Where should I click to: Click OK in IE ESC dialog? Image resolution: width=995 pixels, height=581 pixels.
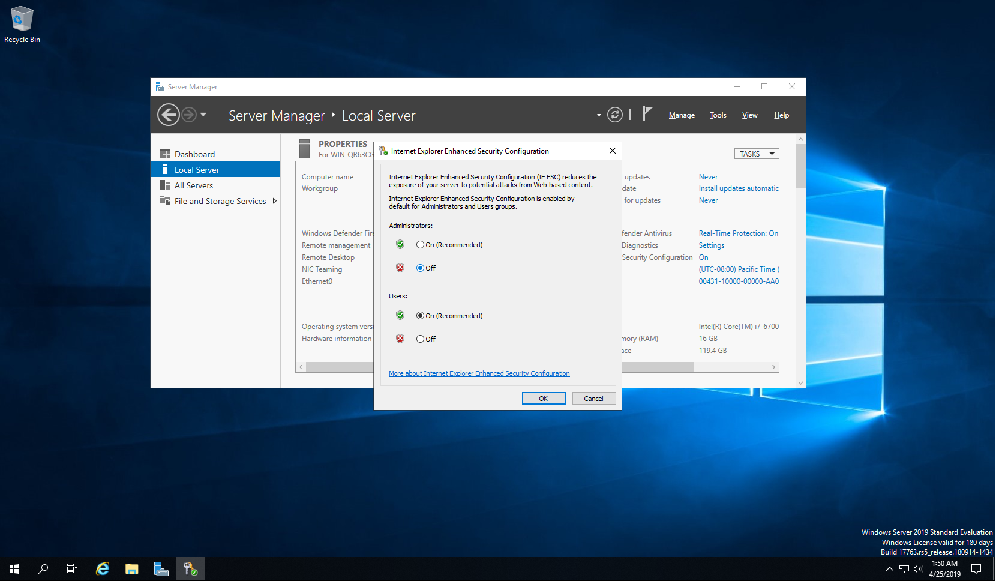click(543, 398)
